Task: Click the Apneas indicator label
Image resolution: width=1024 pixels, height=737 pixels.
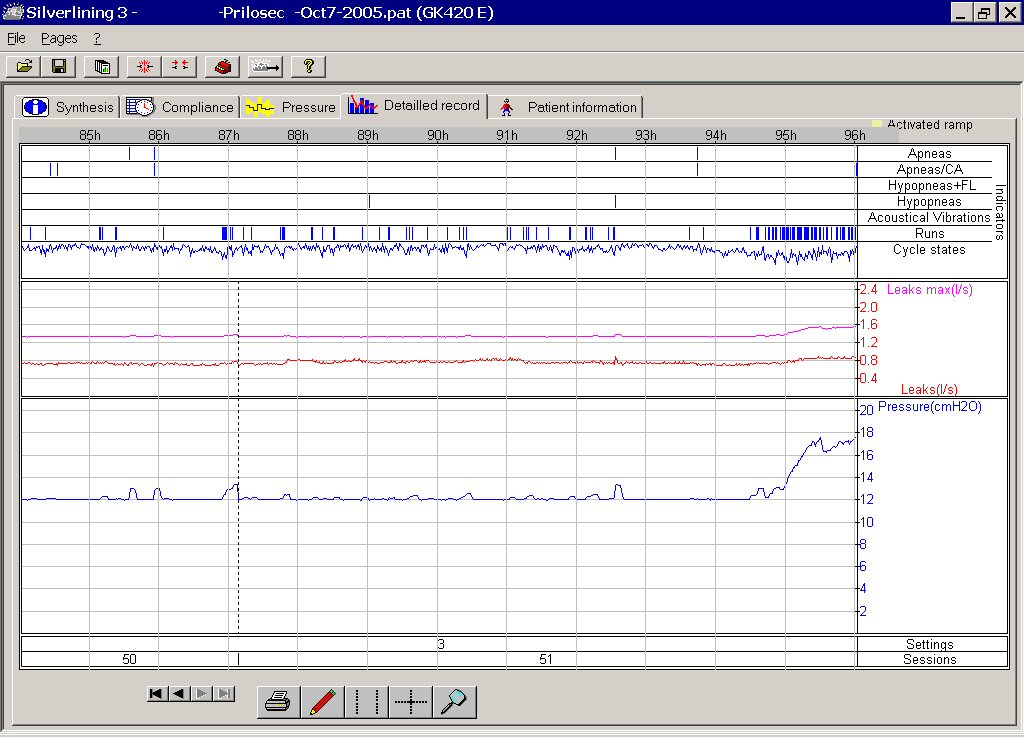Action: pos(929,153)
